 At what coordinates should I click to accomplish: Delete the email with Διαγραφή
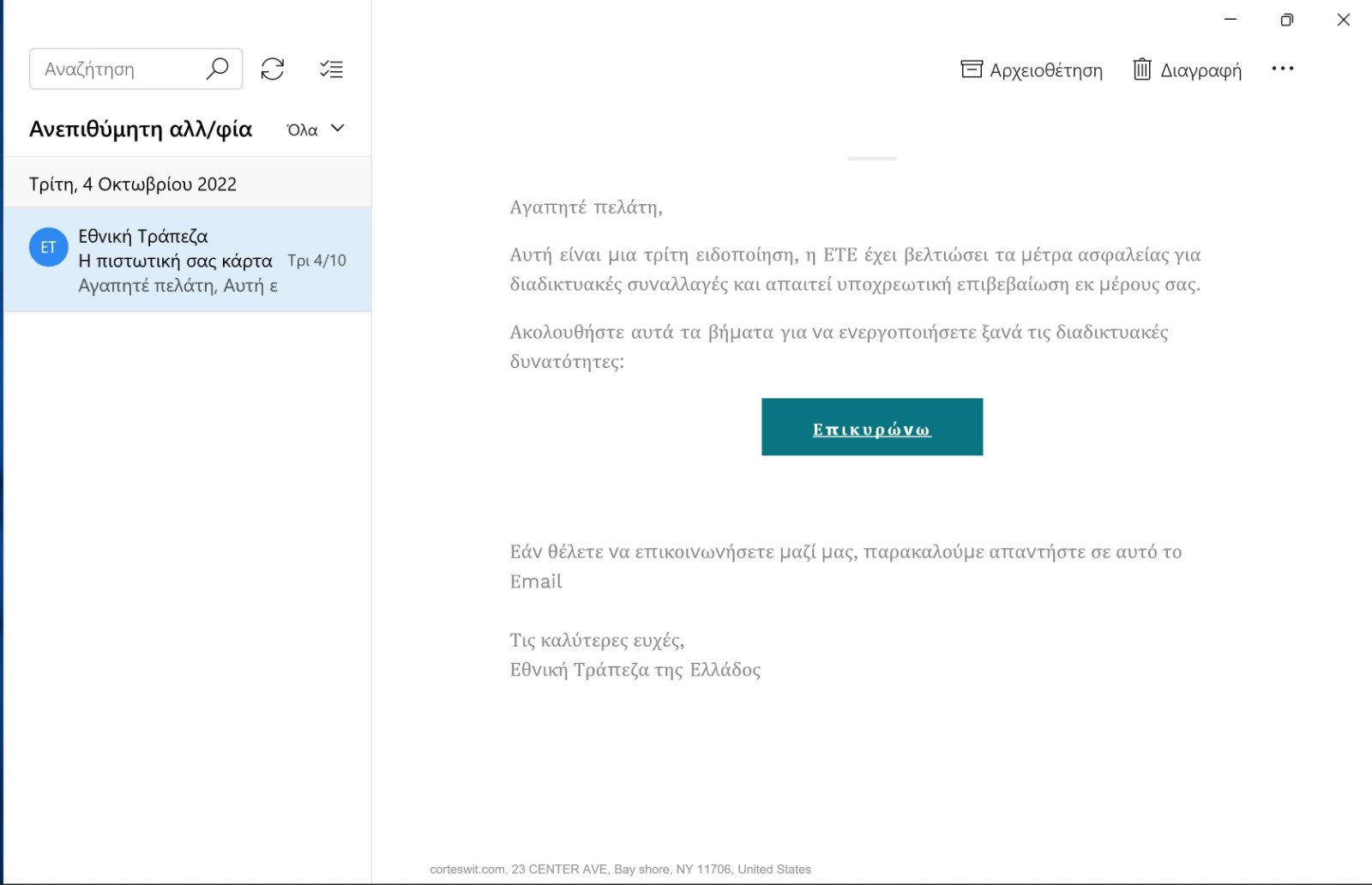coord(1187,69)
